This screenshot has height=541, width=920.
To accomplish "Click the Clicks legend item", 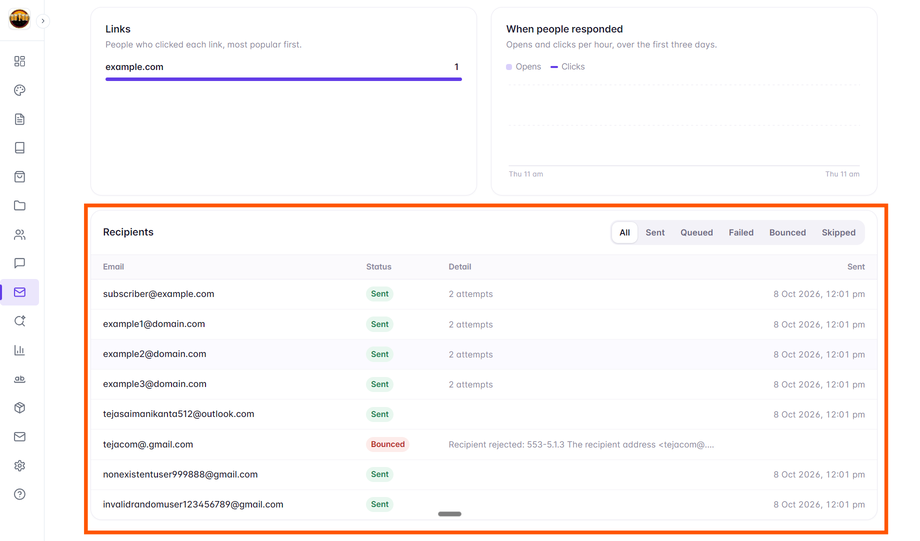I will [567, 67].
